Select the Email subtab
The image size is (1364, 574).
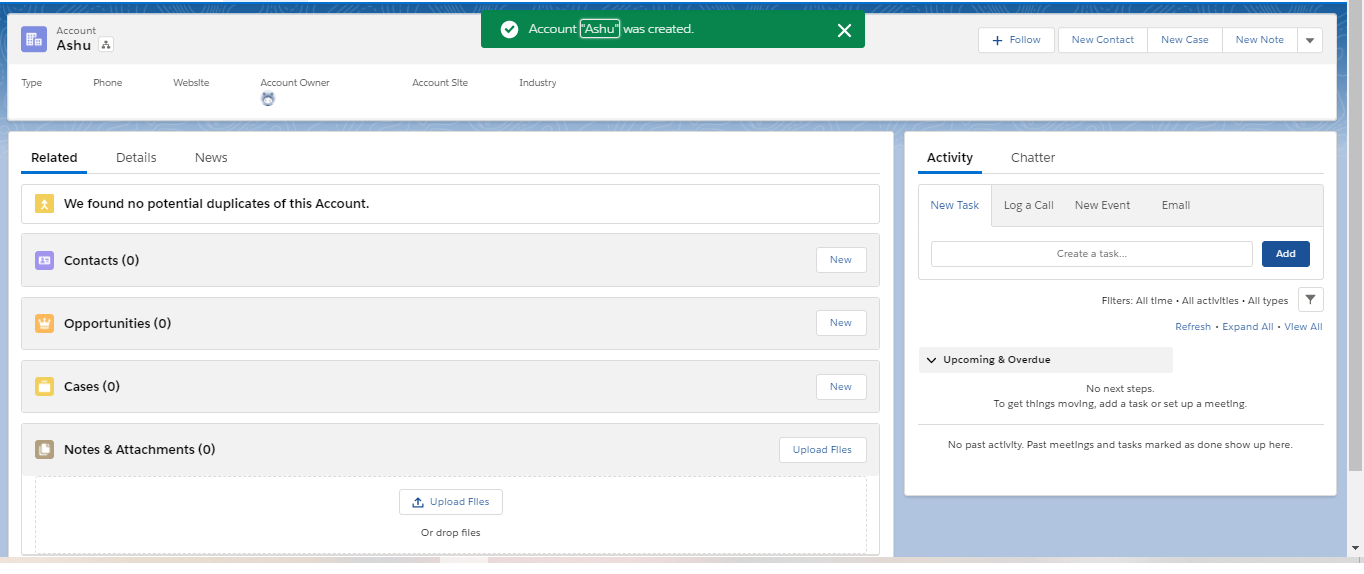pos(1176,205)
